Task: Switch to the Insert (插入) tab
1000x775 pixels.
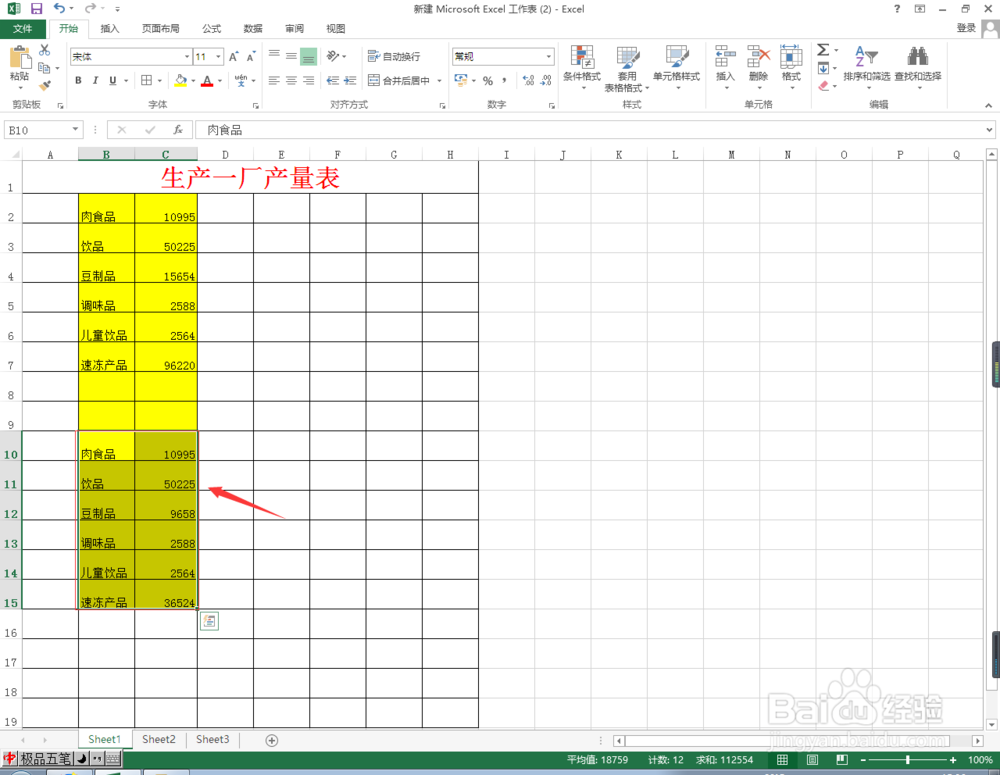Action: tap(110, 29)
